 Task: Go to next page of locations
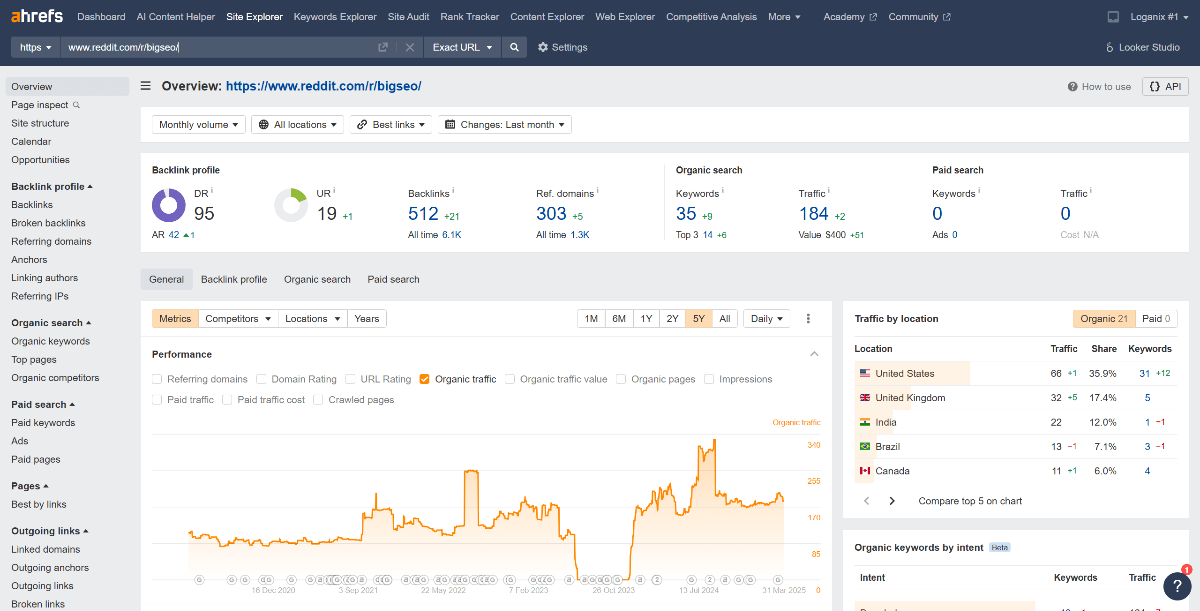(892, 501)
